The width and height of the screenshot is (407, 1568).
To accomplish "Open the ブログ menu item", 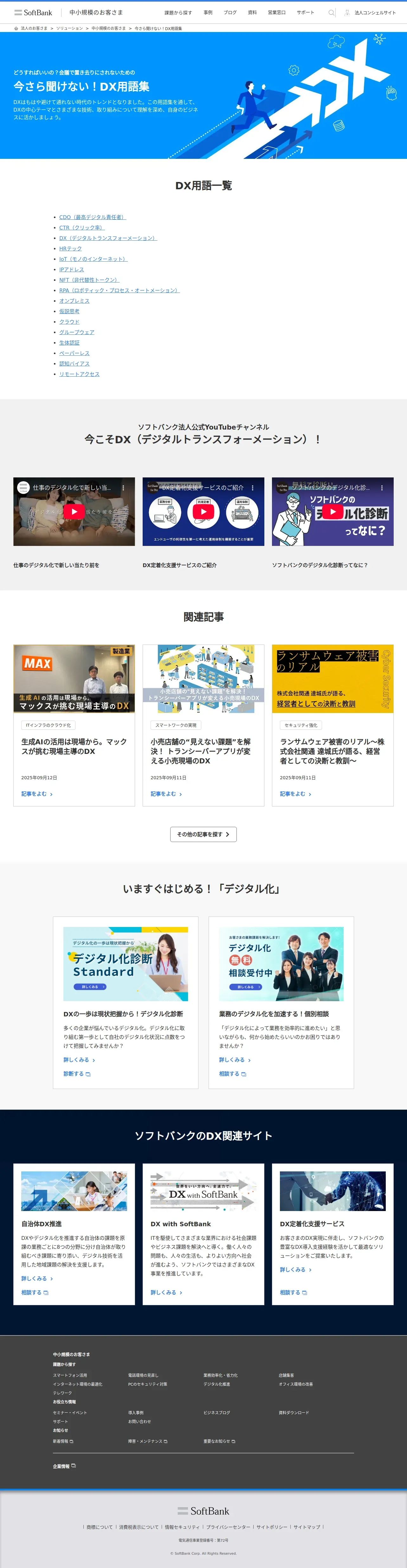I will [230, 12].
